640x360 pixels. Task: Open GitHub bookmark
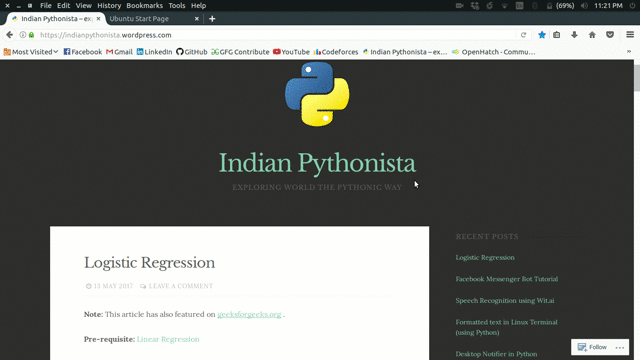192,52
